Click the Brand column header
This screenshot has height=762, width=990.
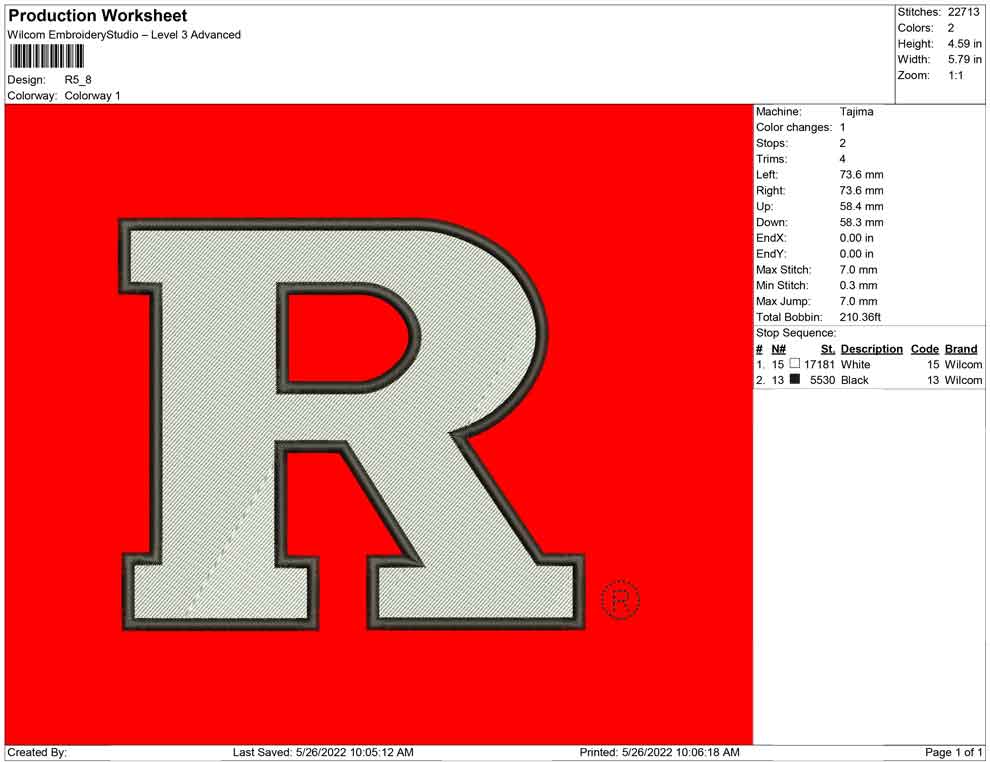pyautogui.click(x=961, y=349)
